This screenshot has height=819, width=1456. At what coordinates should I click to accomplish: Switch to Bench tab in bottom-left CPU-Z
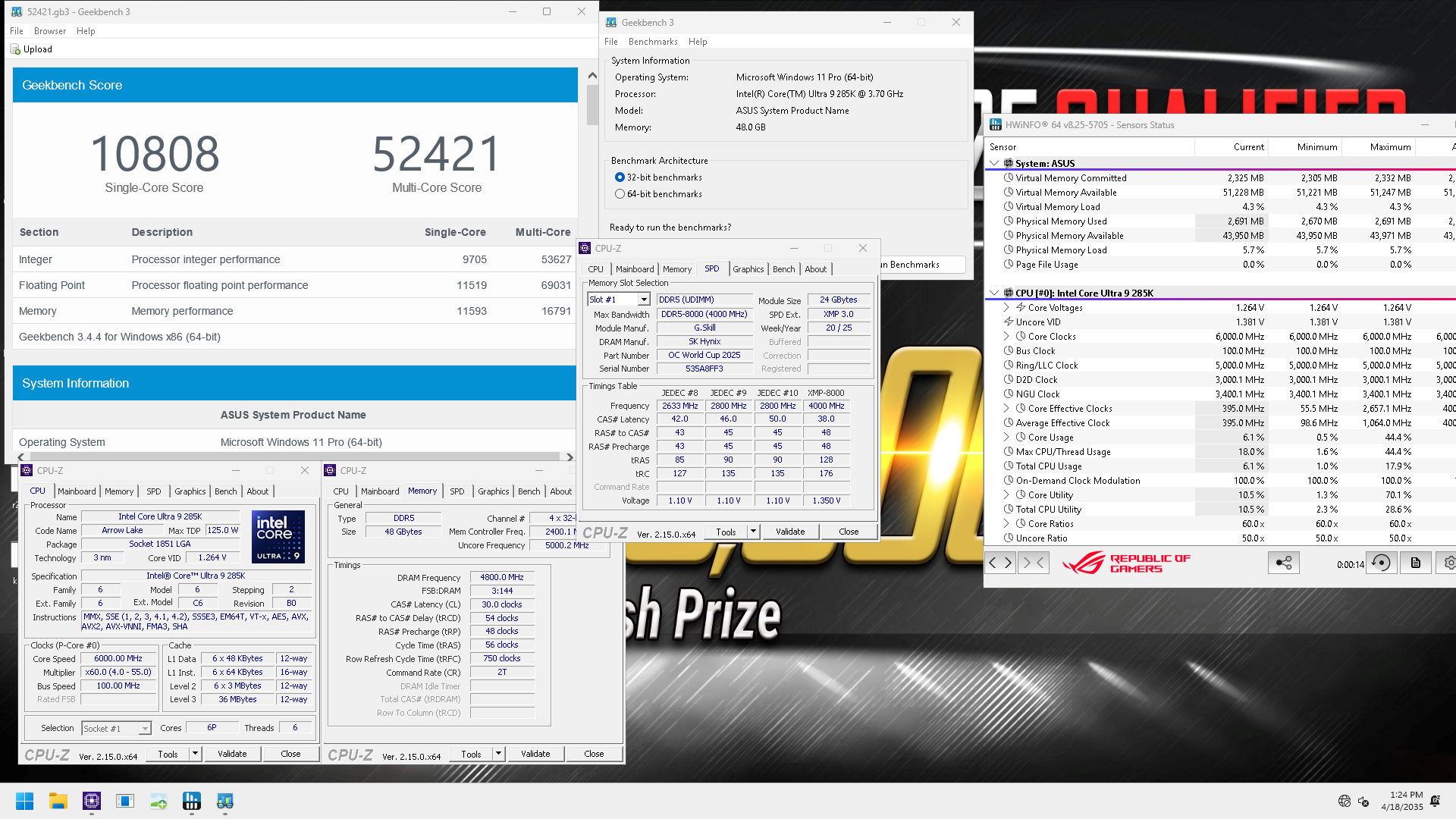[x=226, y=491]
